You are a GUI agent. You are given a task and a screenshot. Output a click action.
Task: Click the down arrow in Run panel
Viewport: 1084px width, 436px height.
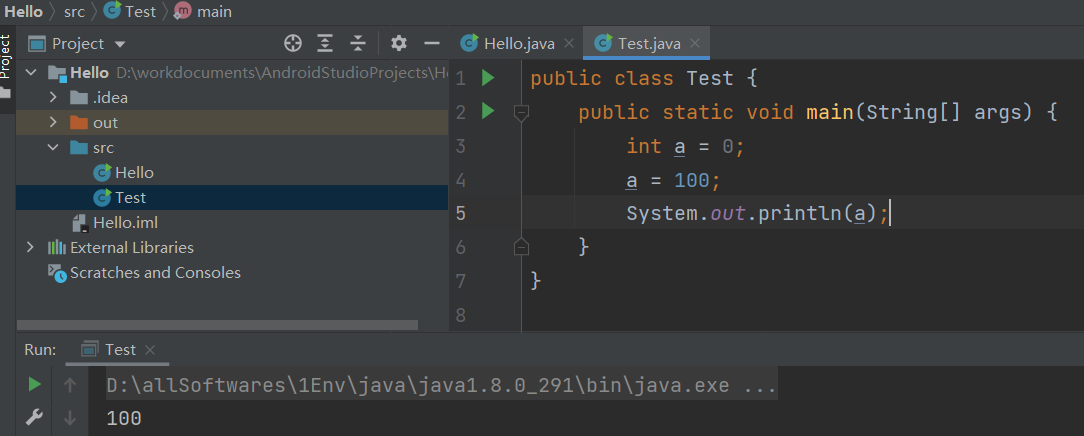click(69, 417)
